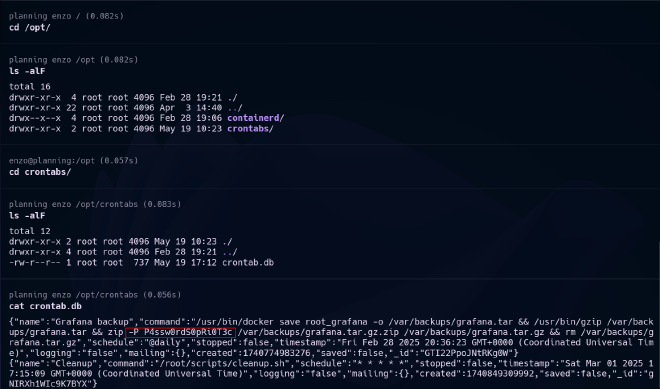Click timestamp 'Fri Feb 28 2025 20:36:23'
The width and height of the screenshot is (660, 389).
pos(401,343)
